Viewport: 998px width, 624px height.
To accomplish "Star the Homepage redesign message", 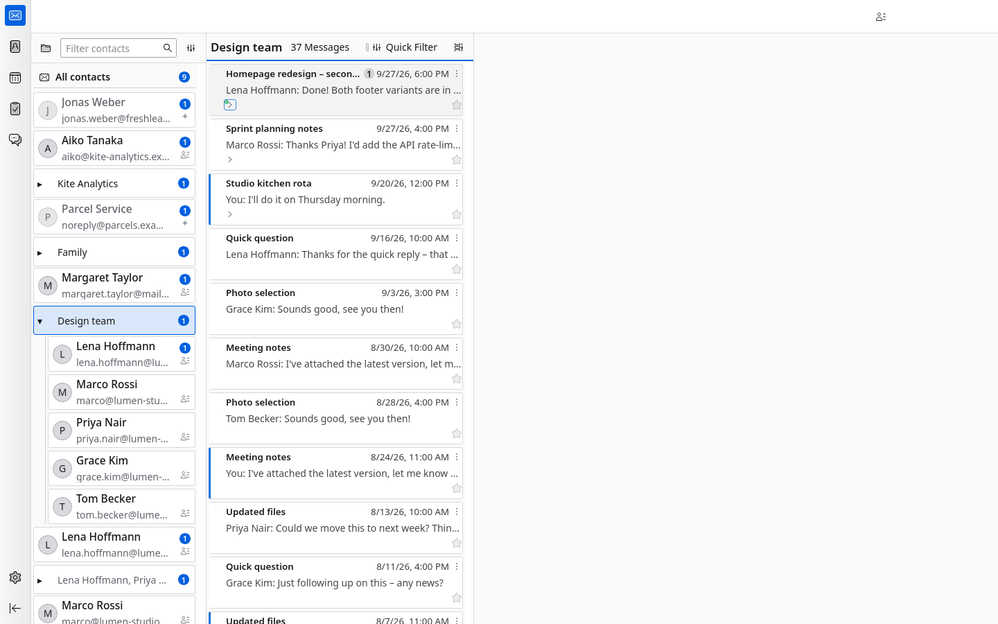I will coord(456,105).
